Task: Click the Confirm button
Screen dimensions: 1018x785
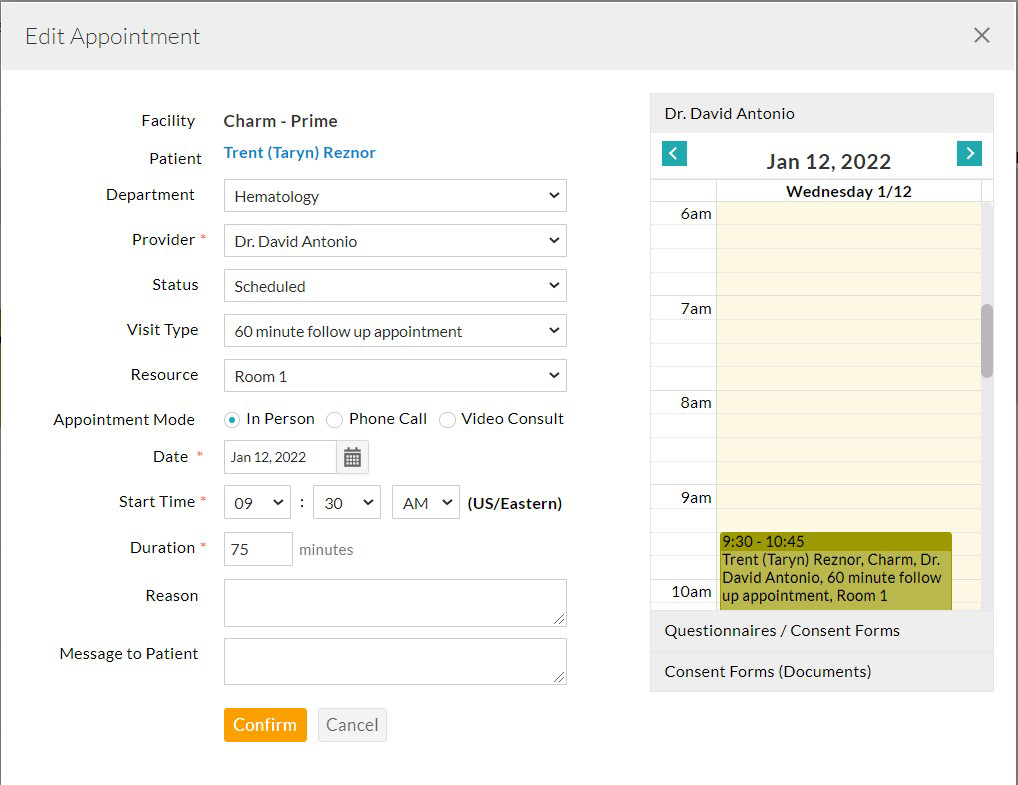Action: [265, 725]
